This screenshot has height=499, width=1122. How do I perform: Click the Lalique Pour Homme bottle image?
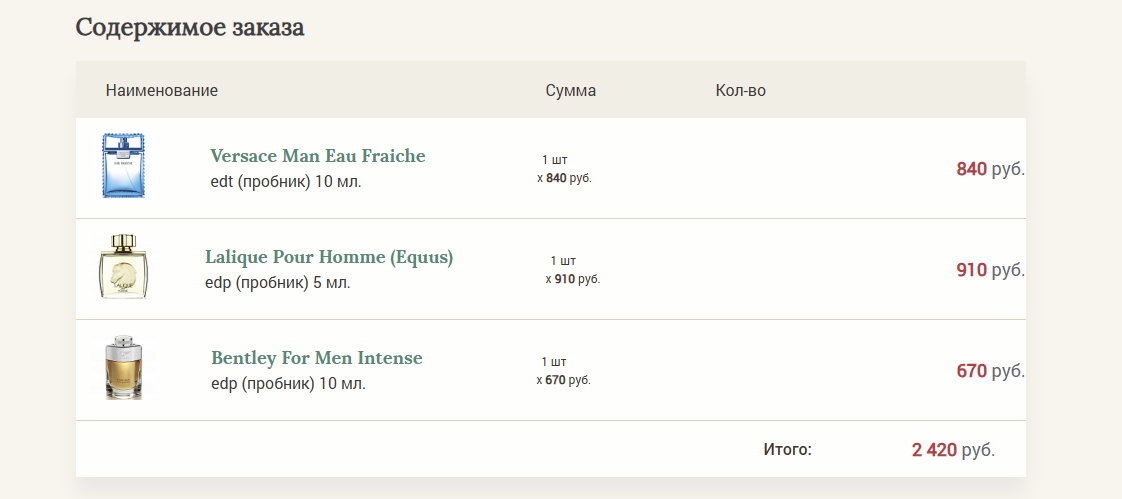123,267
